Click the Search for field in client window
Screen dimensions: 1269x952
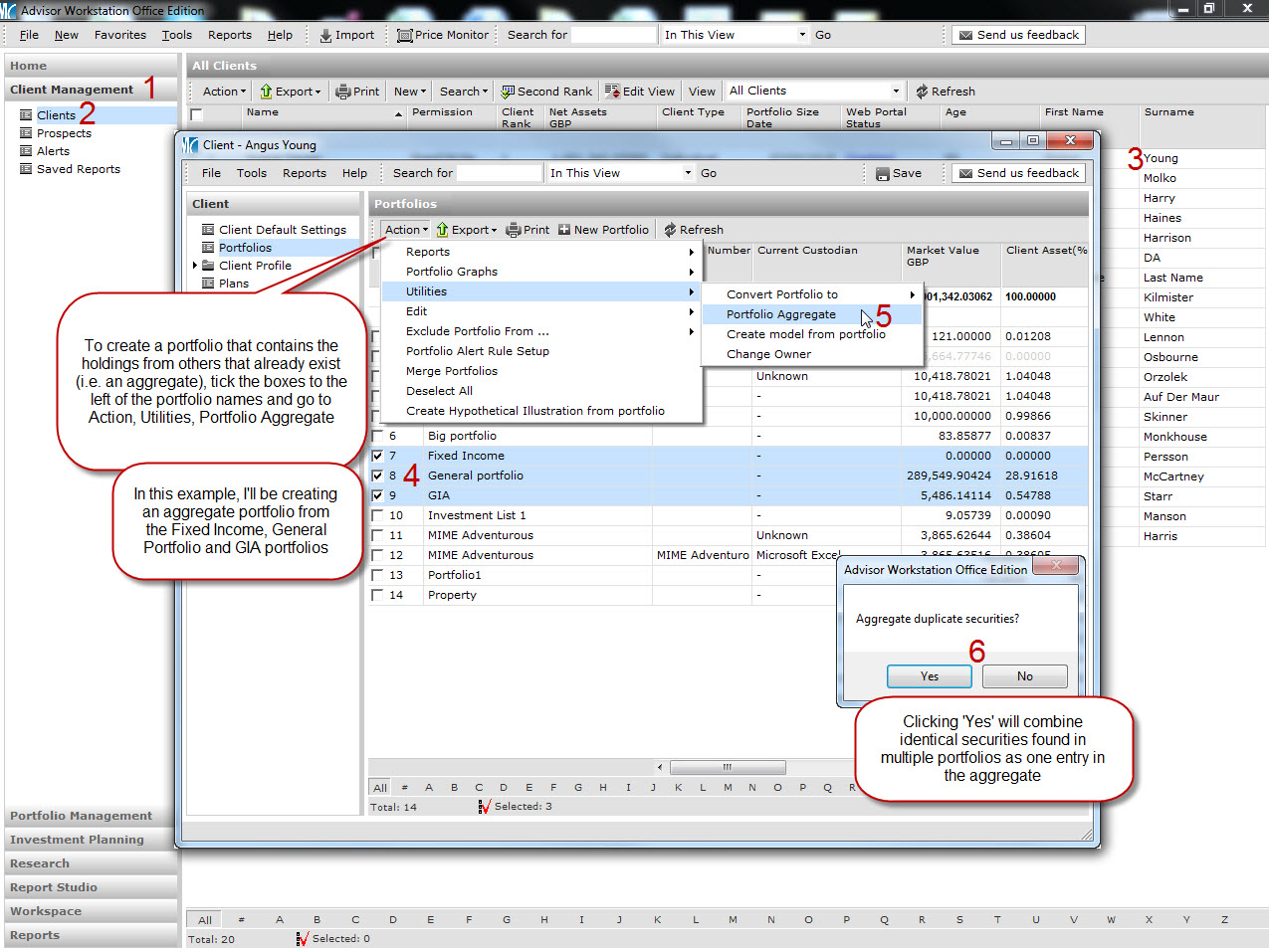[499, 173]
